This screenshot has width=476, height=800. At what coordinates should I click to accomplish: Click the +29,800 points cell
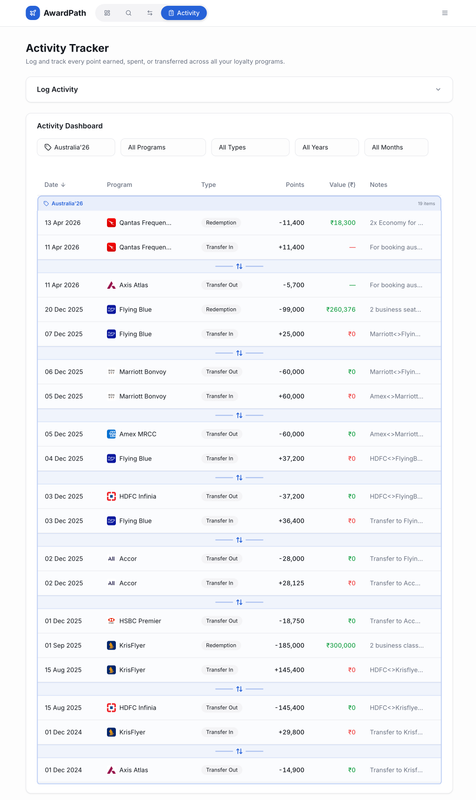(x=291, y=732)
